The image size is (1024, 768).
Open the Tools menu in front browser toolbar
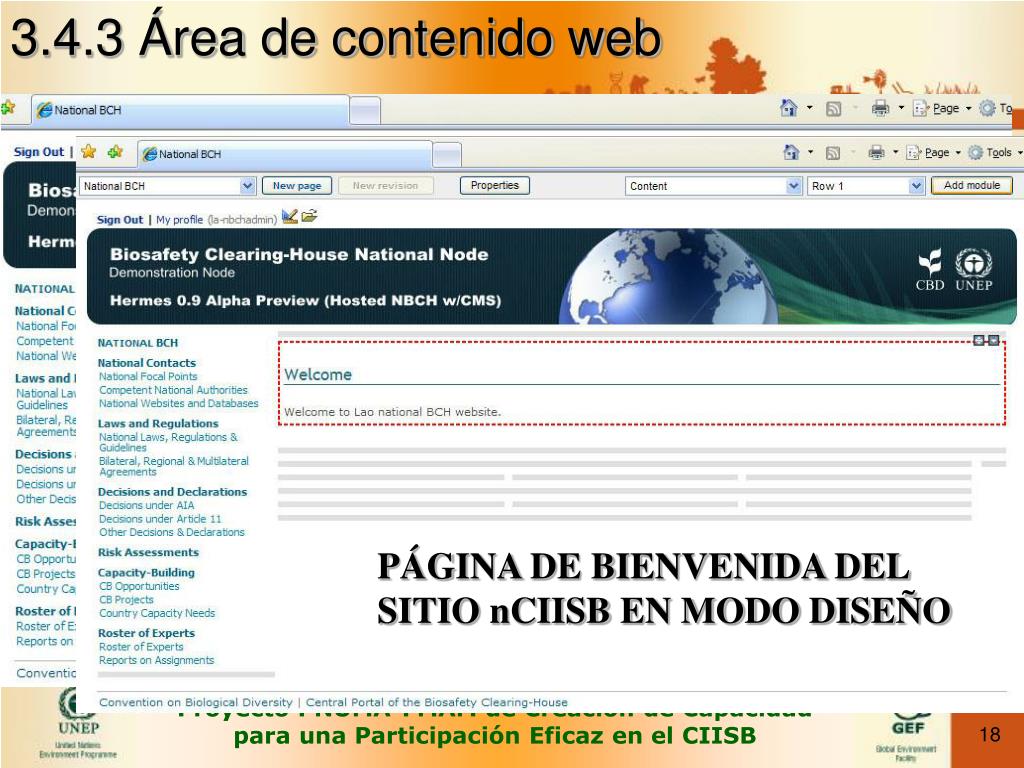(995, 152)
